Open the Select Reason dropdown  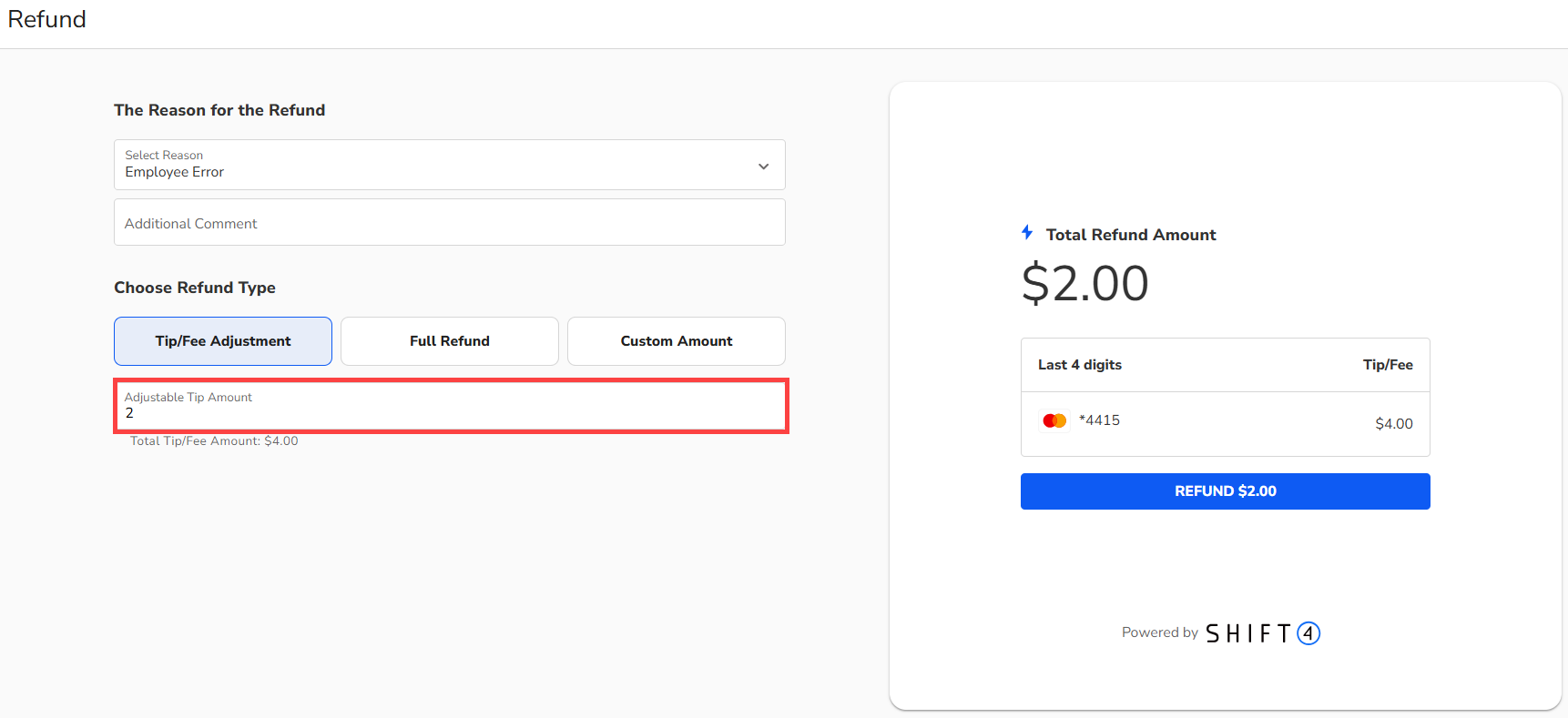[449, 165]
